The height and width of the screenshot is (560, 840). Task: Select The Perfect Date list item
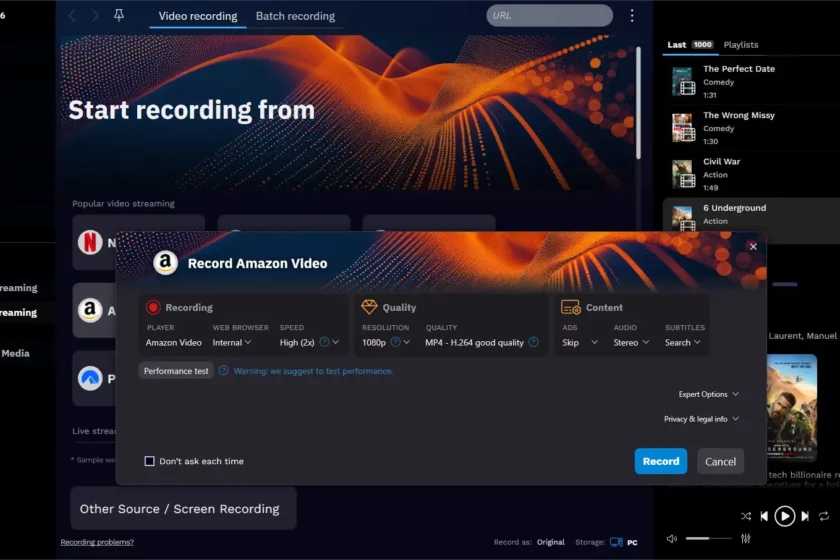[751, 81]
